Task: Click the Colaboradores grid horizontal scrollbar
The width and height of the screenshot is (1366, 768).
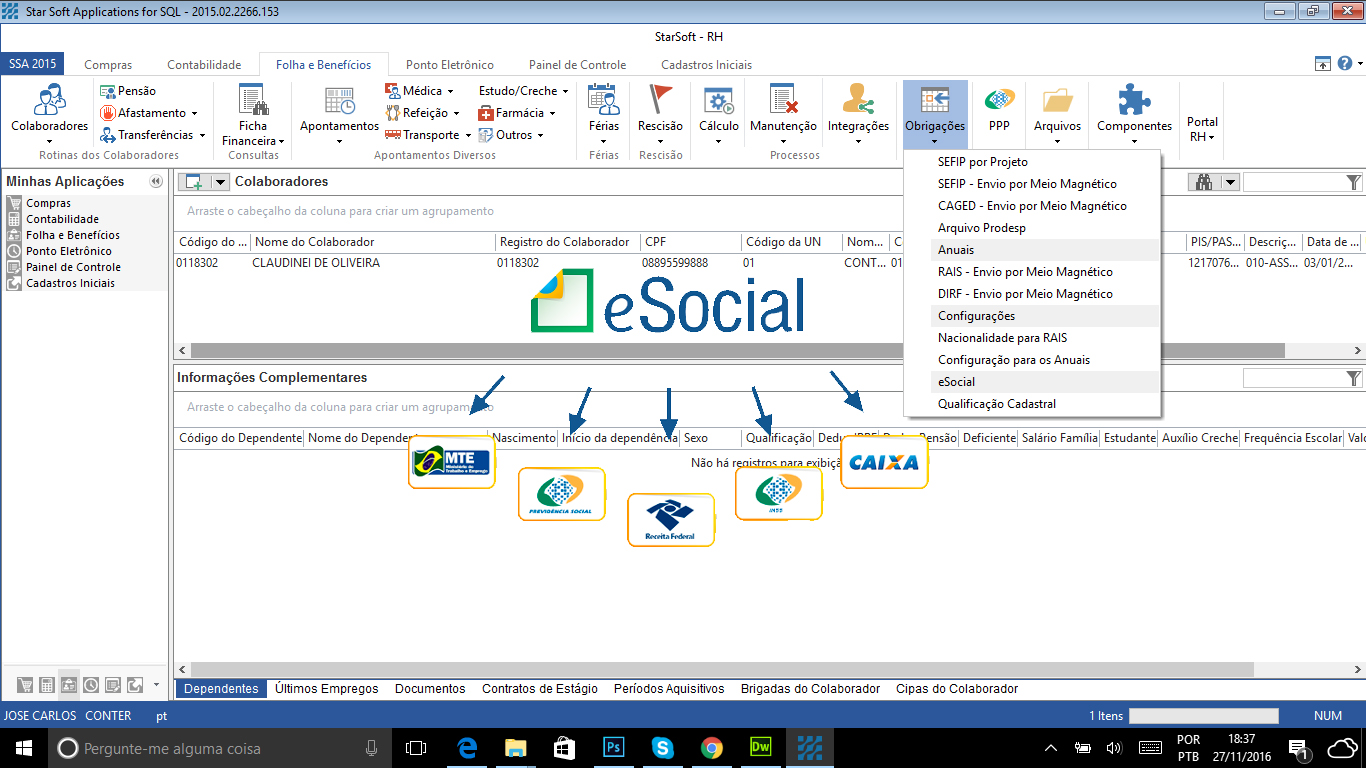Action: point(737,351)
